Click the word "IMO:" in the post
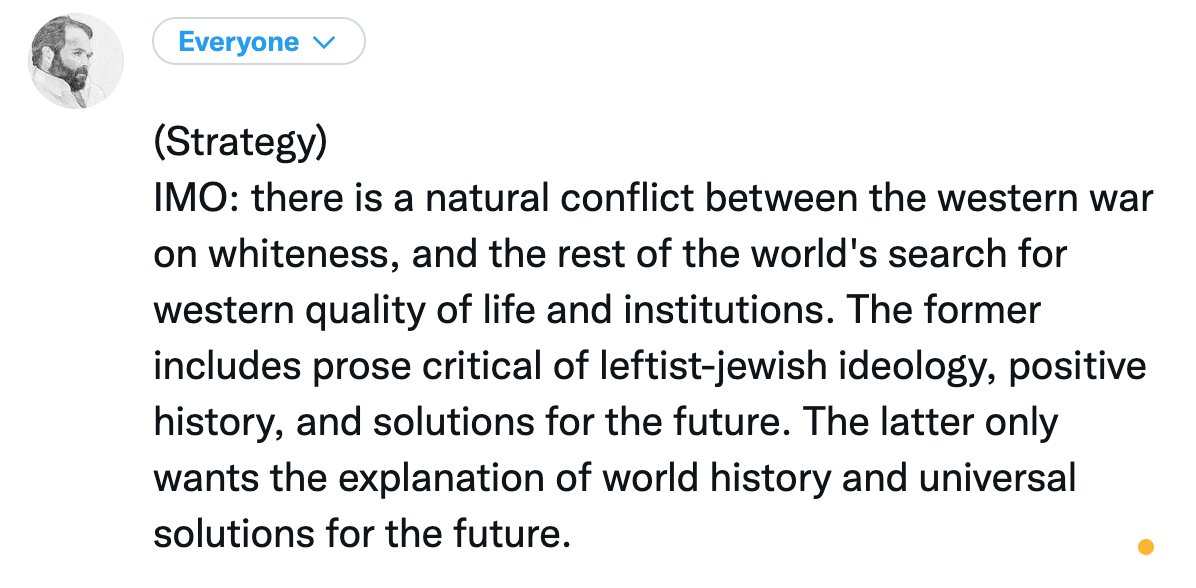The image size is (1196, 588). point(195,199)
